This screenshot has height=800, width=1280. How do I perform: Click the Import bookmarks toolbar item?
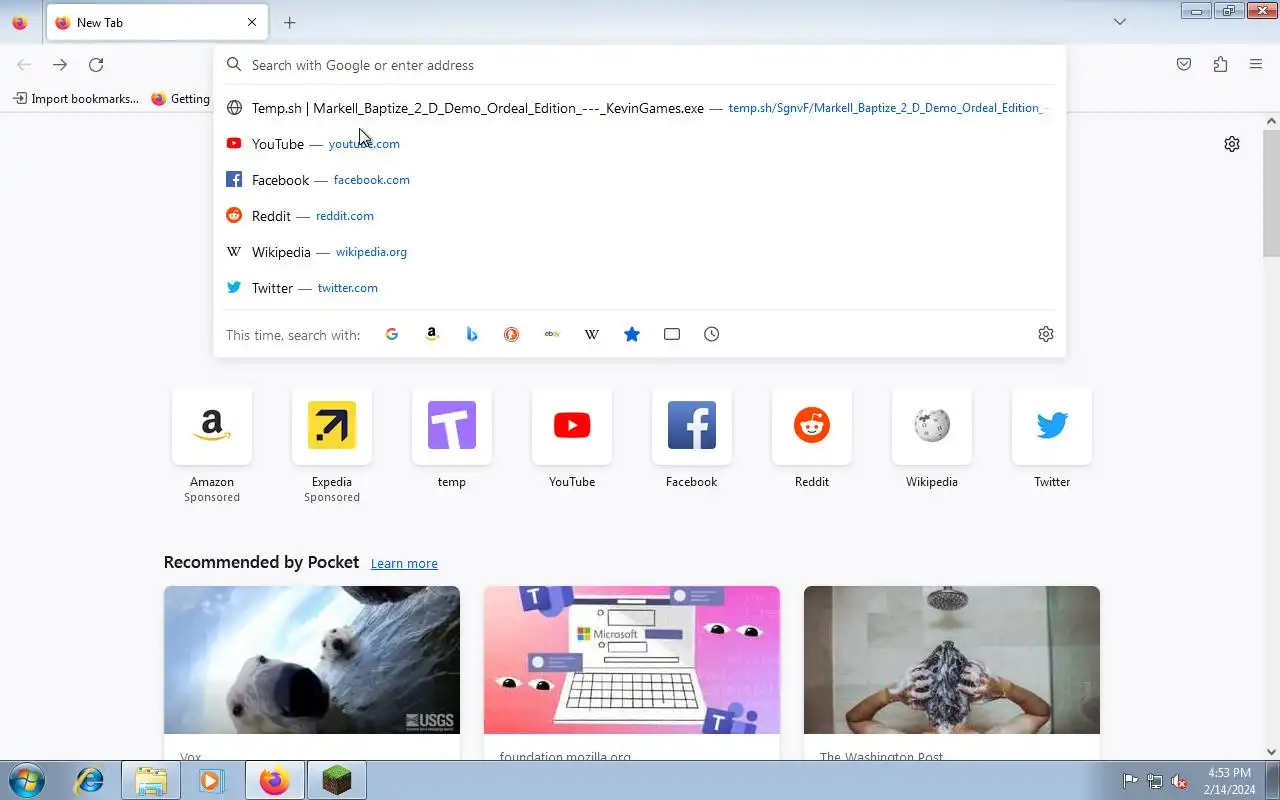(x=76, y=98)
